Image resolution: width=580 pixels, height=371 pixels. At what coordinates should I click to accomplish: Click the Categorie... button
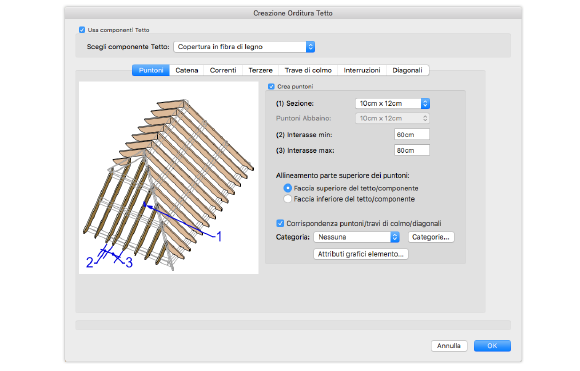[431, 237]
